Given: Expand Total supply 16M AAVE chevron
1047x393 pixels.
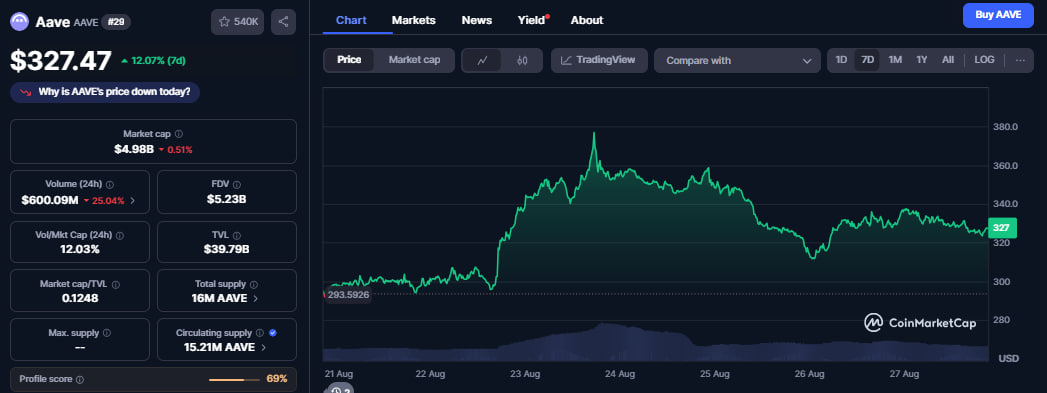Looking at the screenshot, I should [256, 299].
